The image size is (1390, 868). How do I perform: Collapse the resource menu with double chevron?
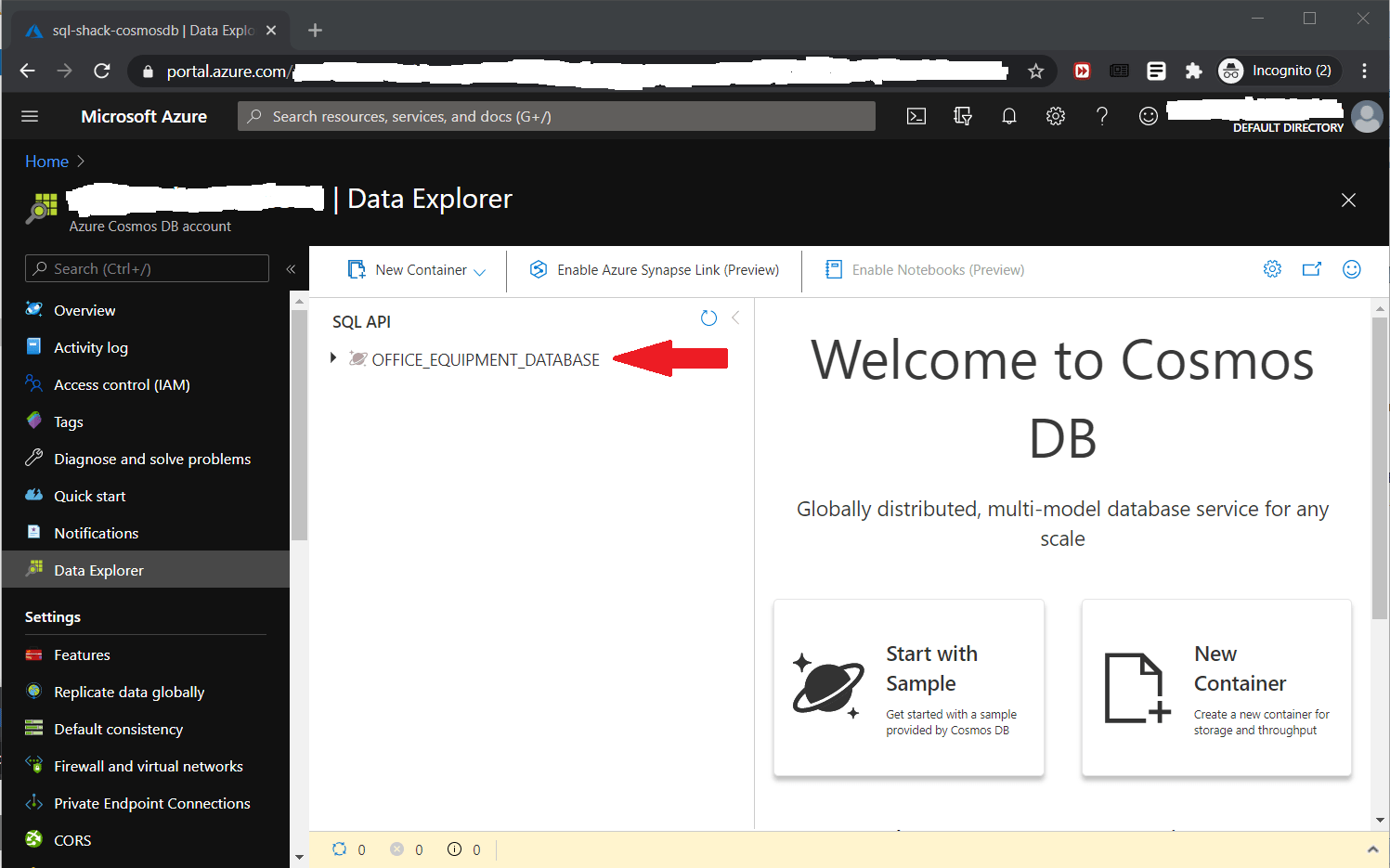point(291,268)
